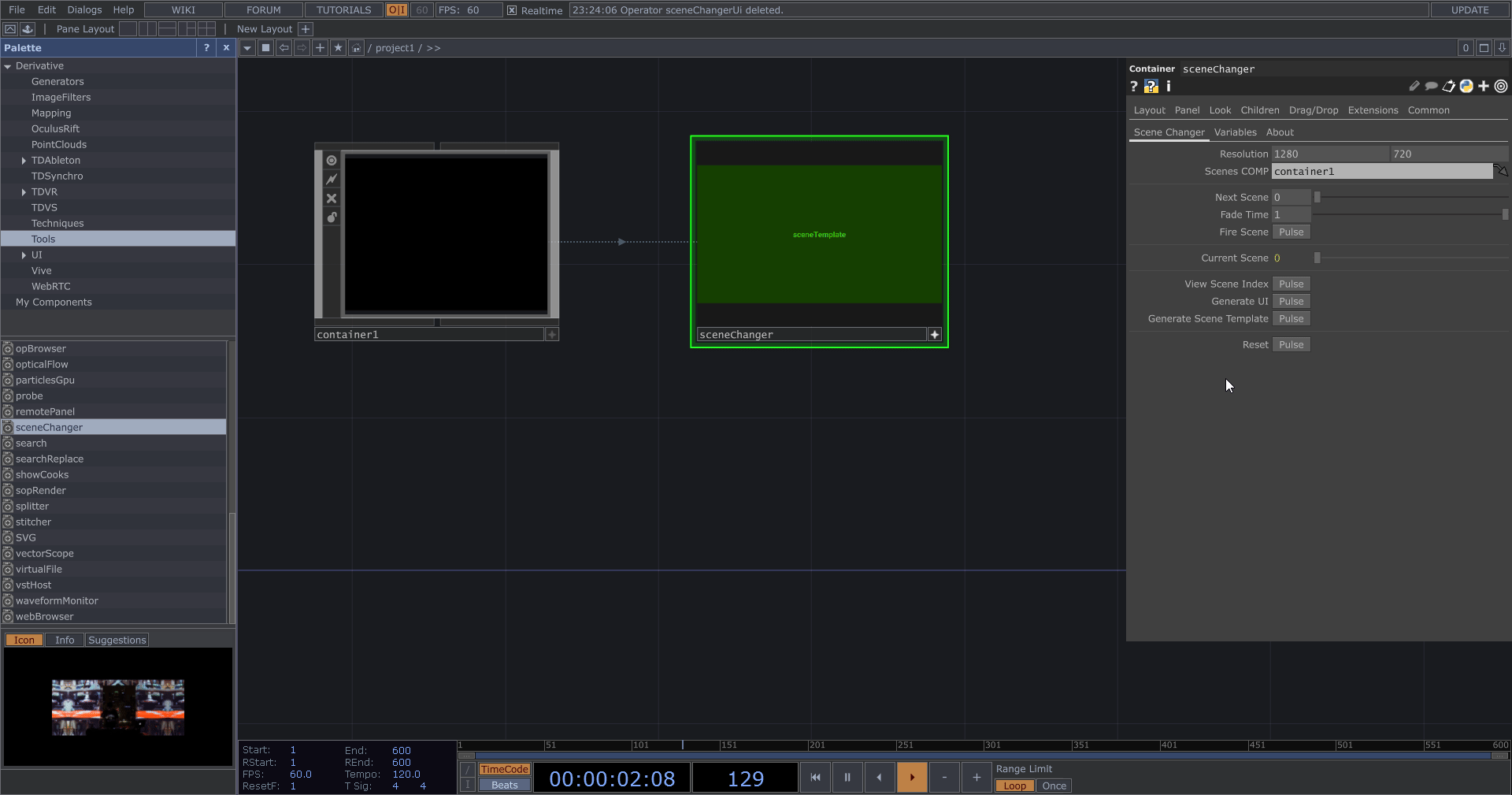Open the operator info icon
This screenshot has height=795, width=1512.
click(x=1169, y=87)
